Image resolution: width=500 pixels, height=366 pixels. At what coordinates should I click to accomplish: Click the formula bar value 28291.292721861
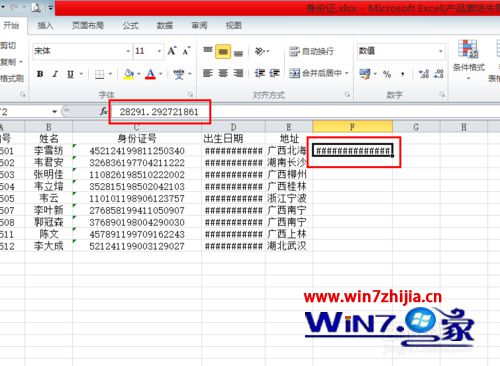click(159, 112)
